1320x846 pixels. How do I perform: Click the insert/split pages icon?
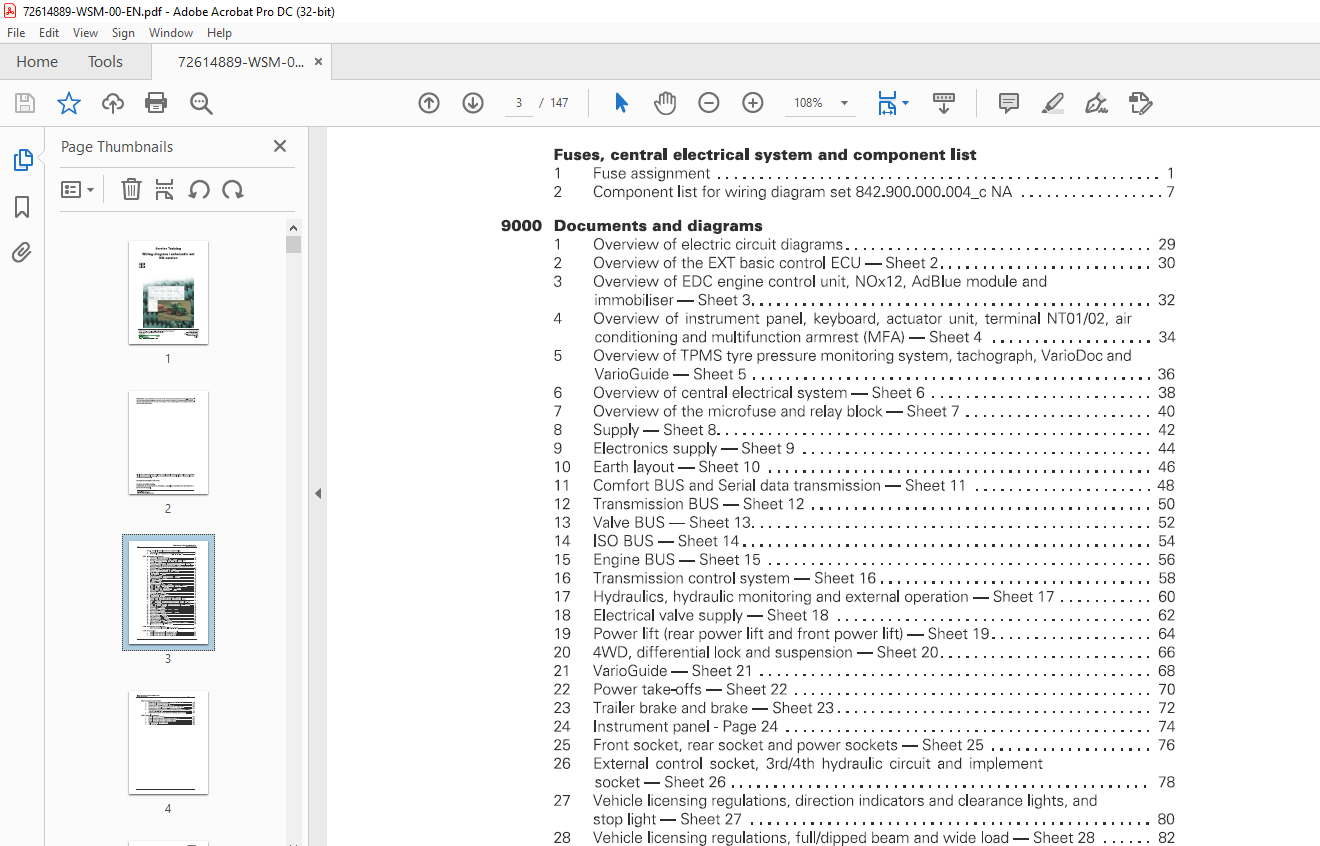(165, 189)
